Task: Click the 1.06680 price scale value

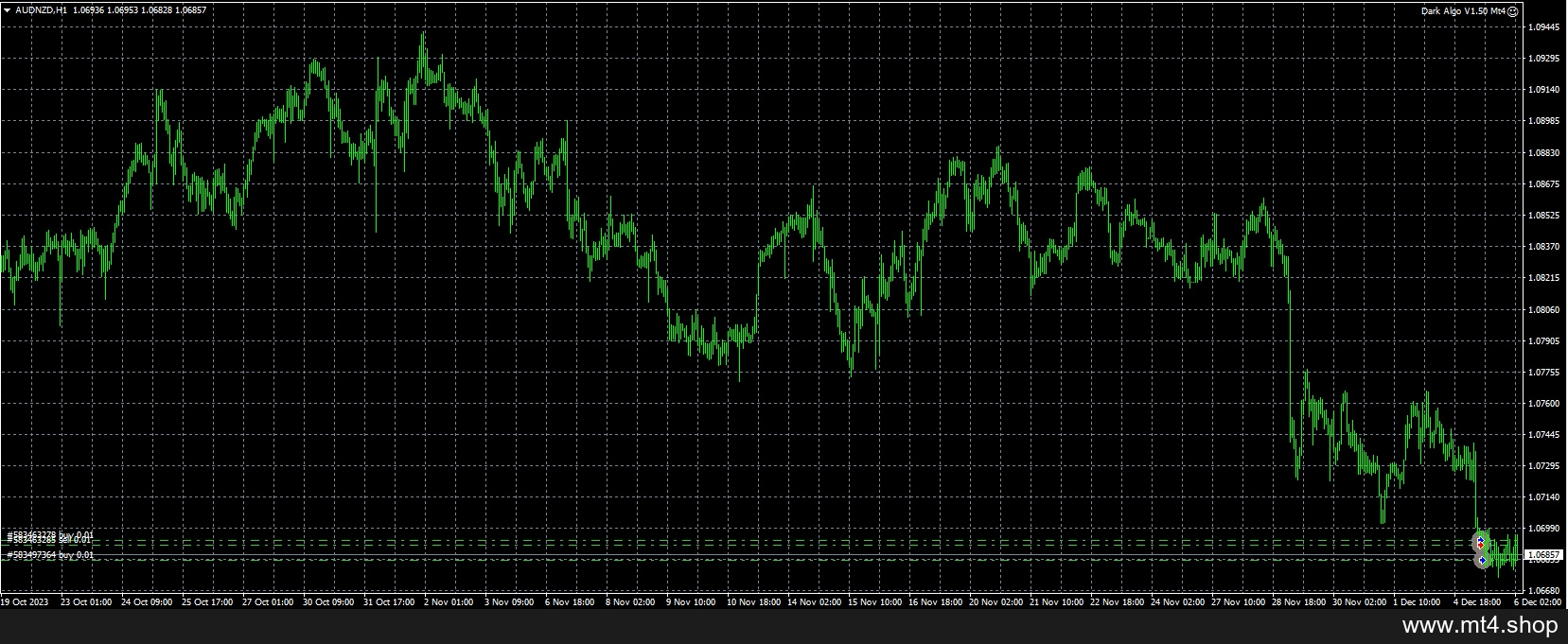Action: click(x=1544, y=591)
